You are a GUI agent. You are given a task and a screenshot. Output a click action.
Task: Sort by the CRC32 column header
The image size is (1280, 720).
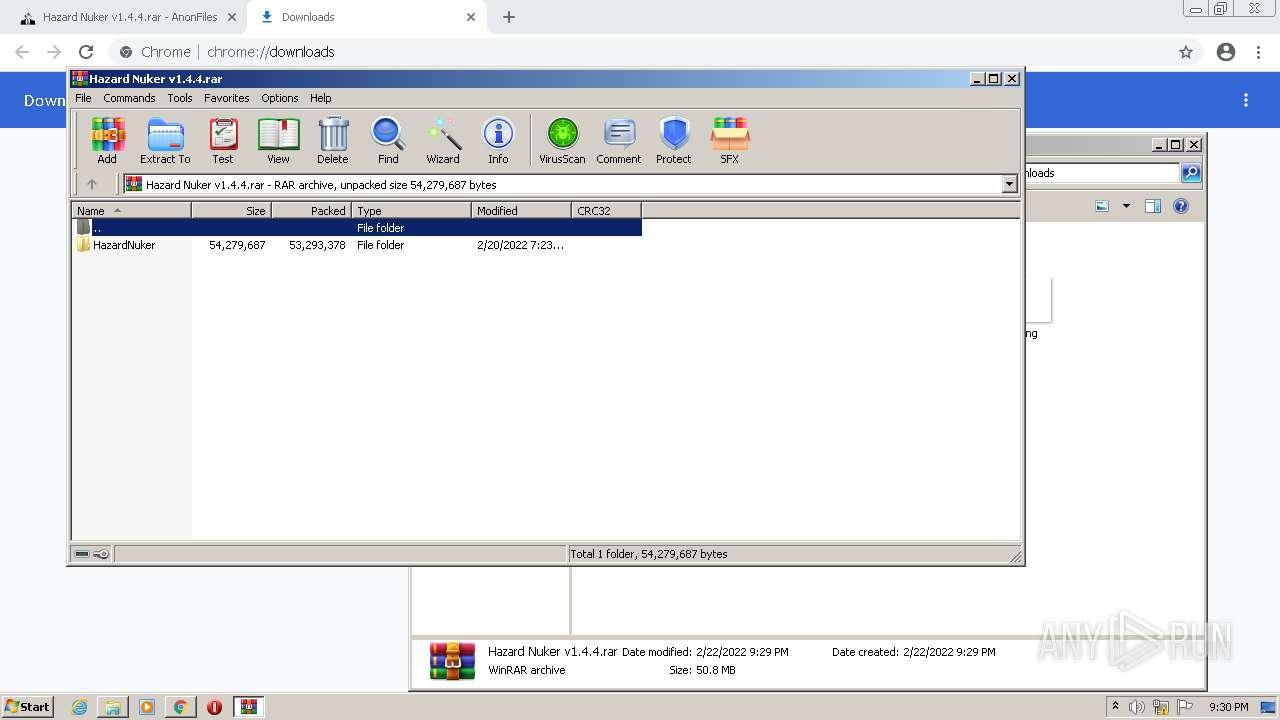coord(606,211)
